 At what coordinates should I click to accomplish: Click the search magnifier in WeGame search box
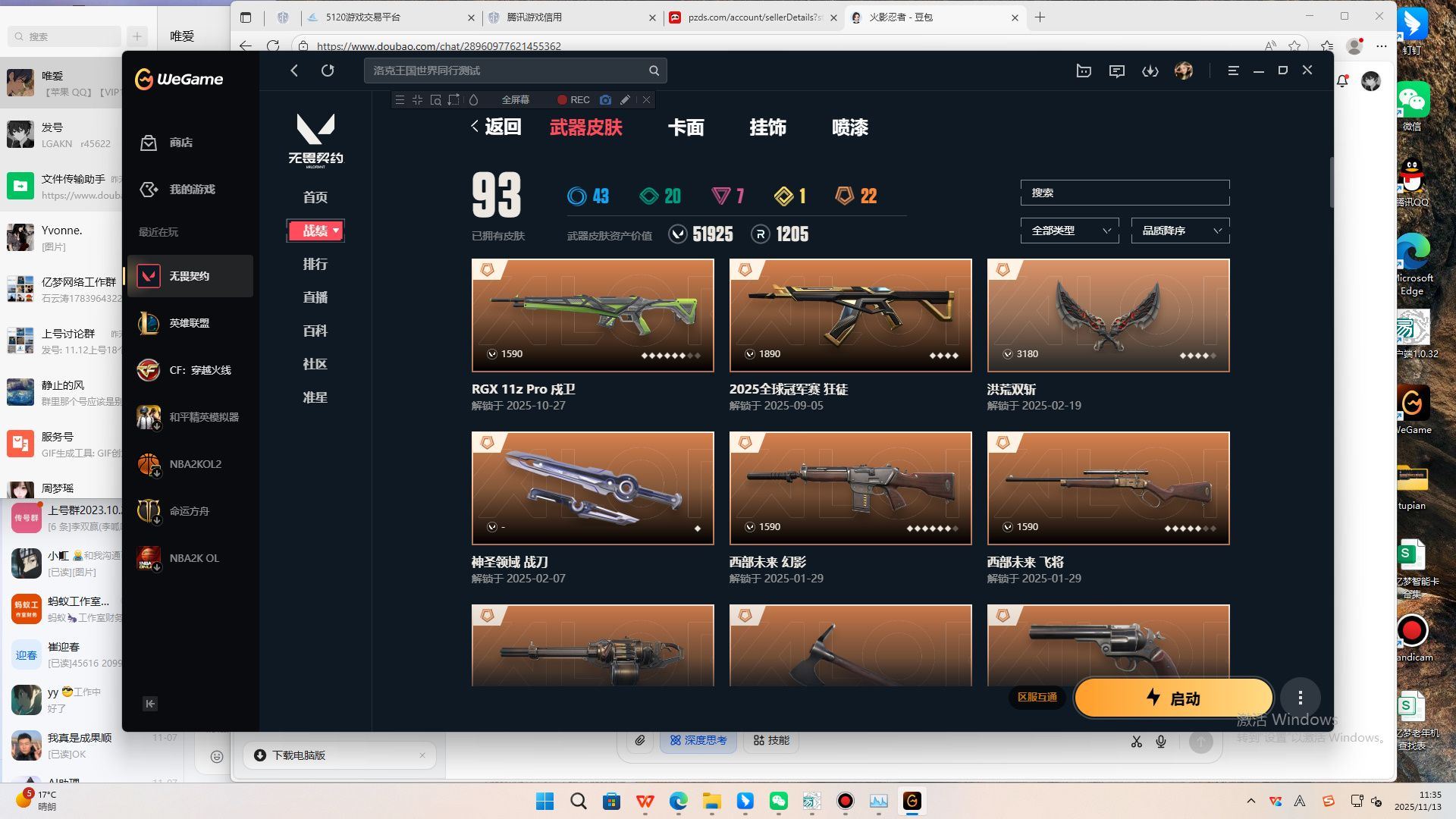coord(654,71)
